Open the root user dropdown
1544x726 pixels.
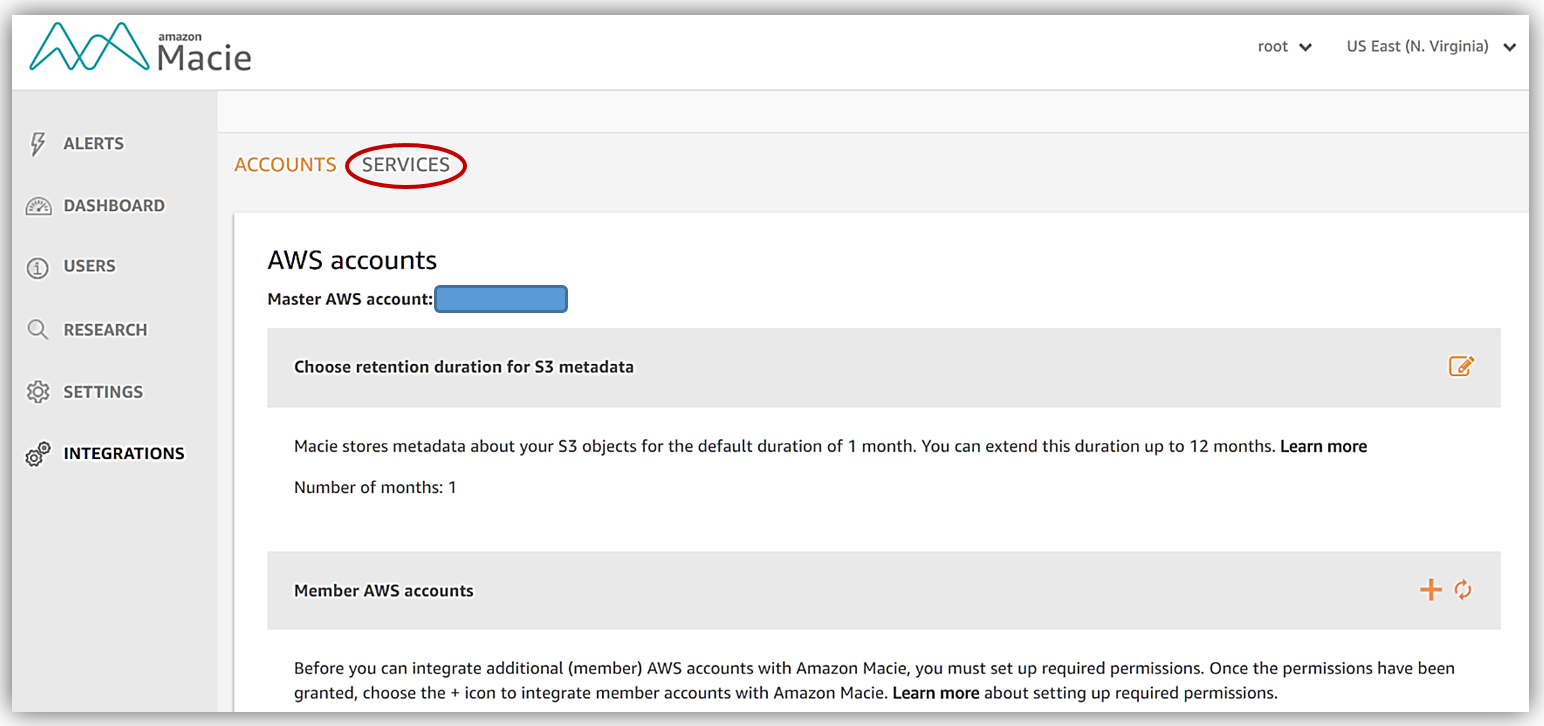[x=1285, y=47]
